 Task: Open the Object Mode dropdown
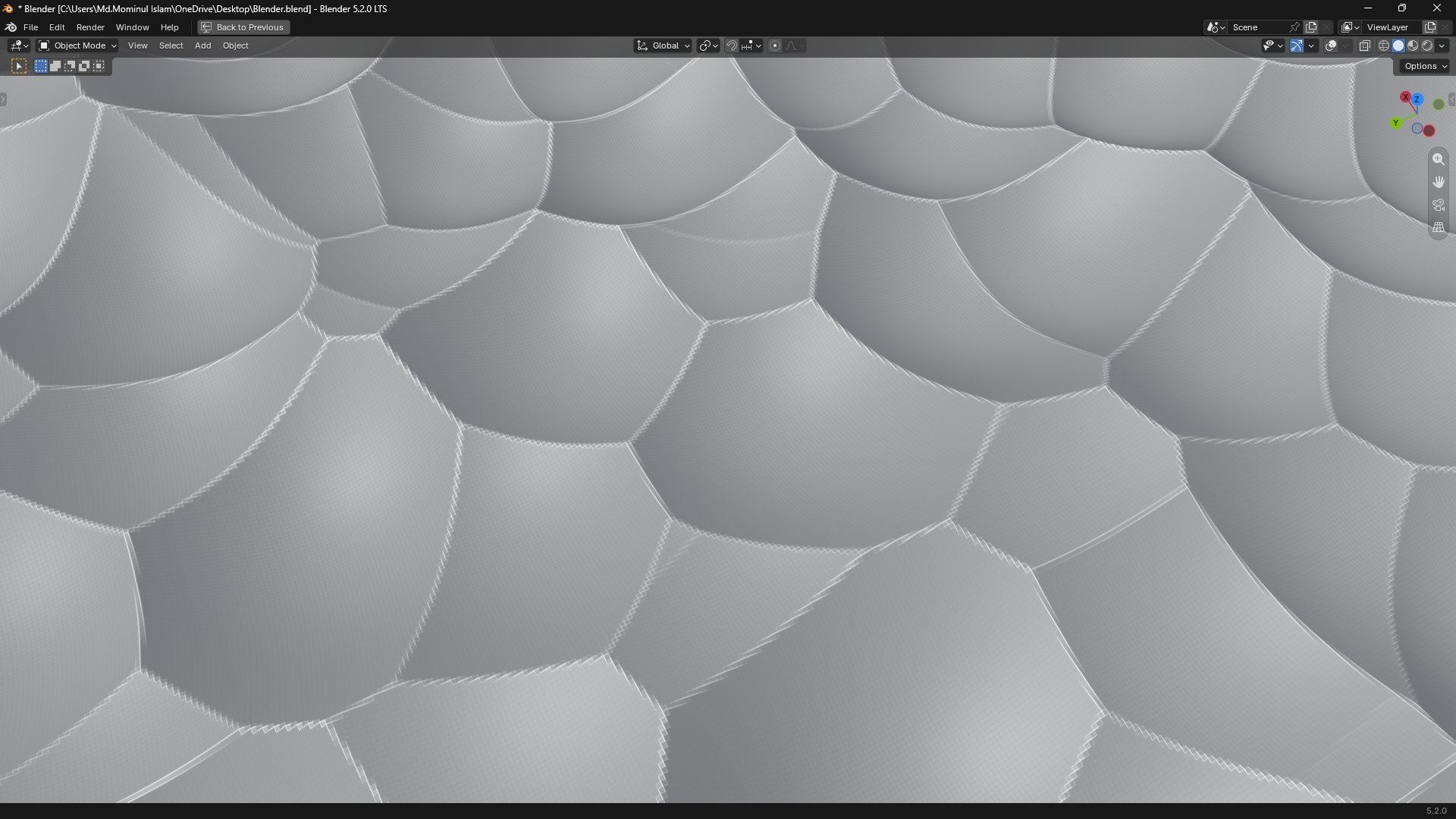77,45
